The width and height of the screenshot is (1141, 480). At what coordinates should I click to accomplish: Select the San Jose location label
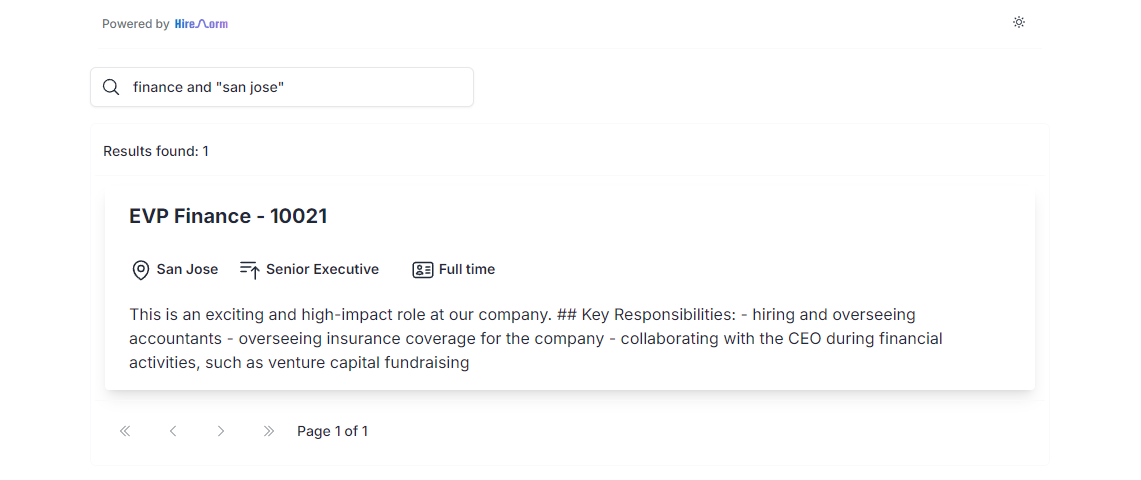(187, 269)
